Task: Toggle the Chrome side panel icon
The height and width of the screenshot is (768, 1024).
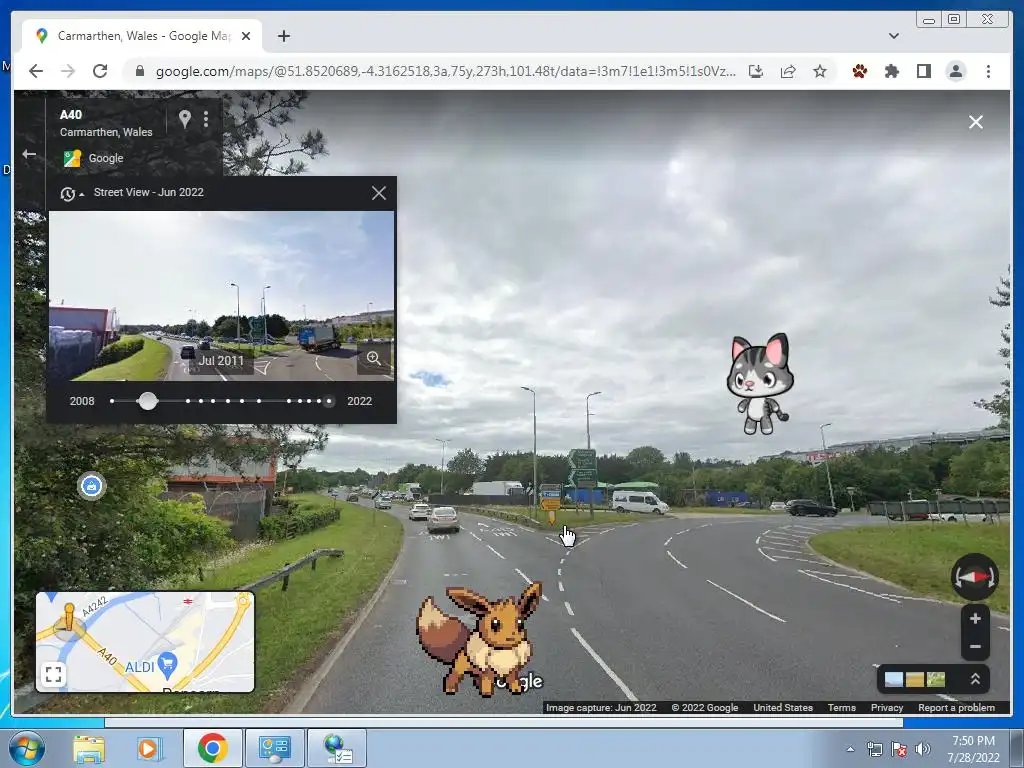Action: click(x=923, y=71)
